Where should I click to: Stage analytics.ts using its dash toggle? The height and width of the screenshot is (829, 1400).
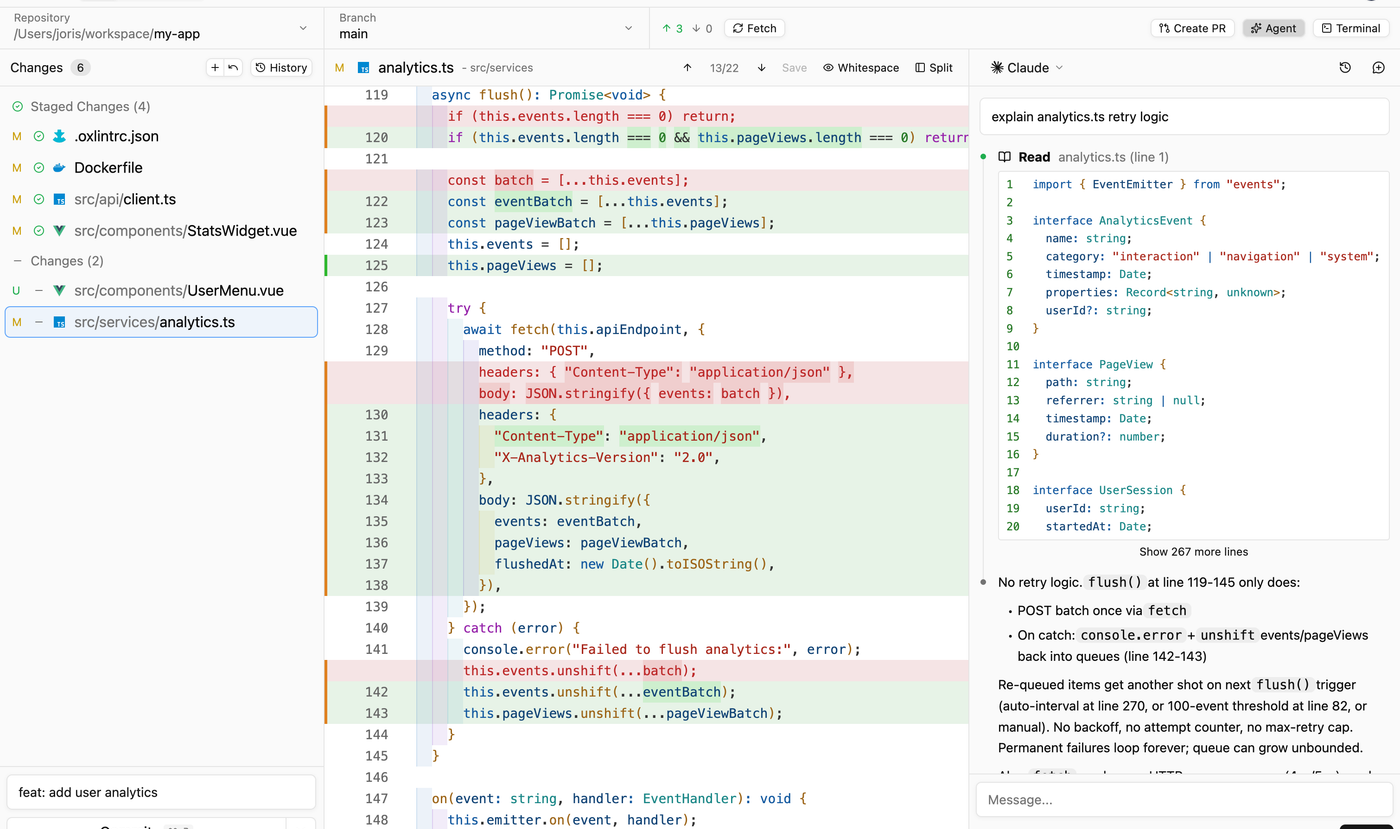[39, 322]
